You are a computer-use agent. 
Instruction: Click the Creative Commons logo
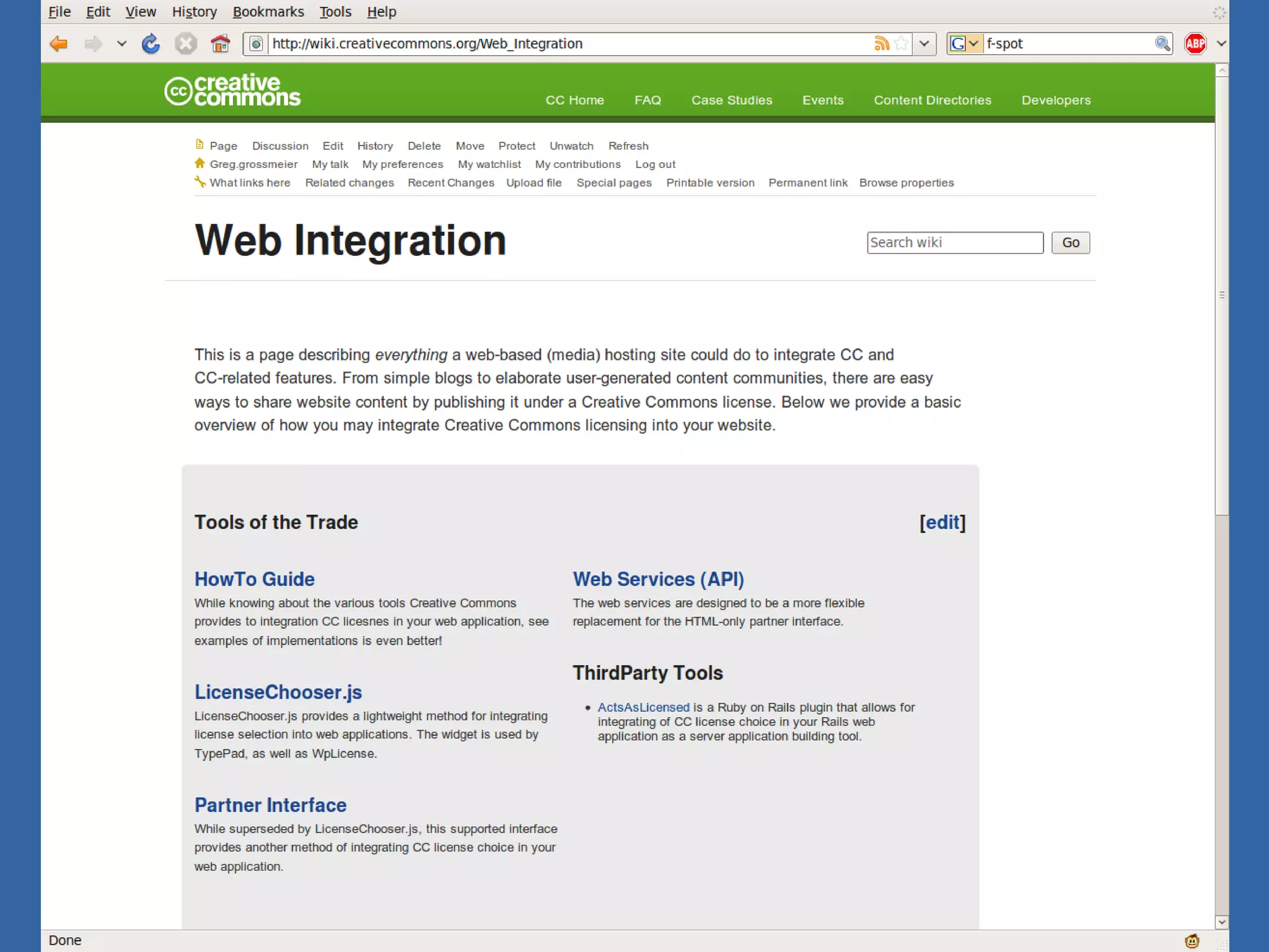tap(232, 90)
